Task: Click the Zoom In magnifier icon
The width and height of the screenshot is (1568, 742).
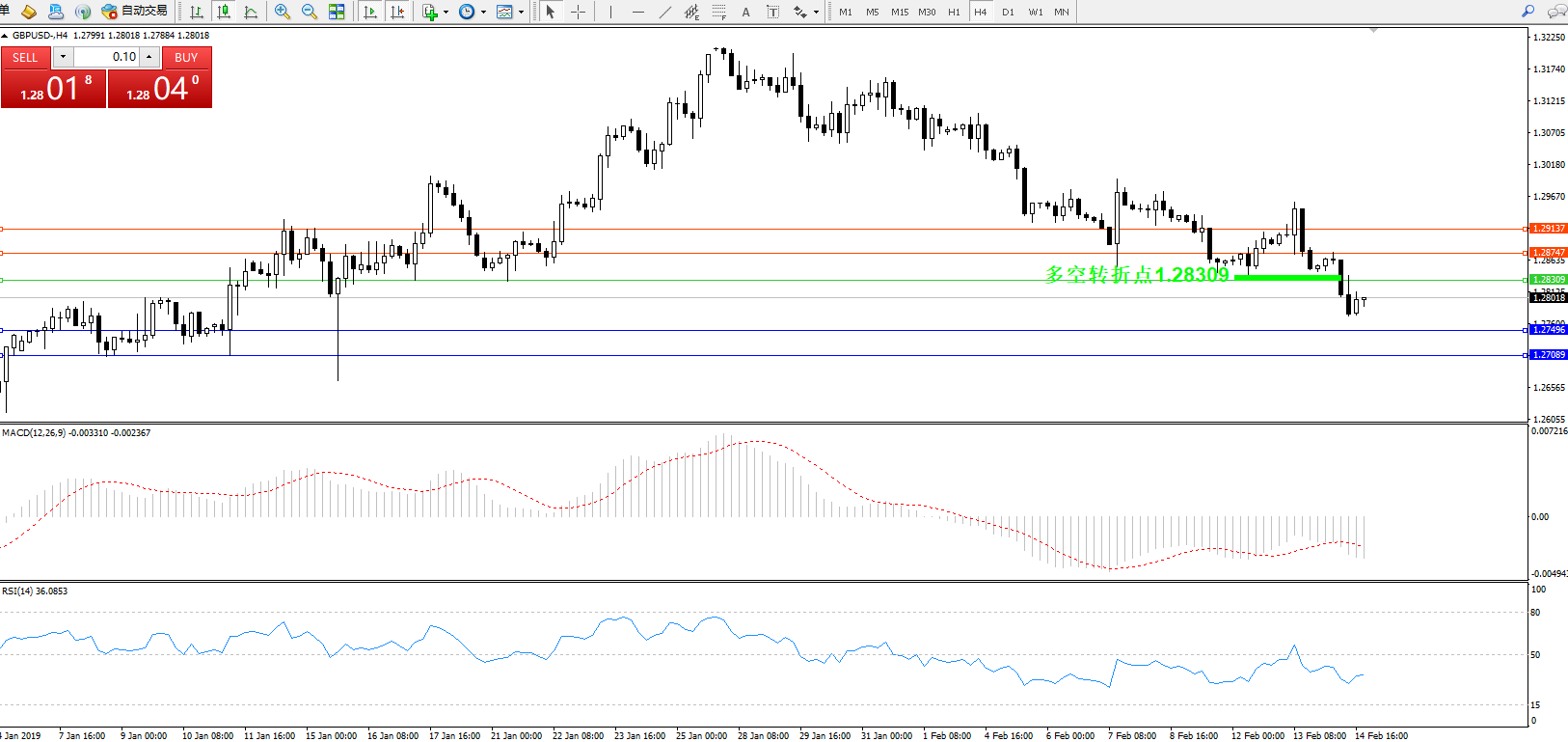Action: coord(282,12)
